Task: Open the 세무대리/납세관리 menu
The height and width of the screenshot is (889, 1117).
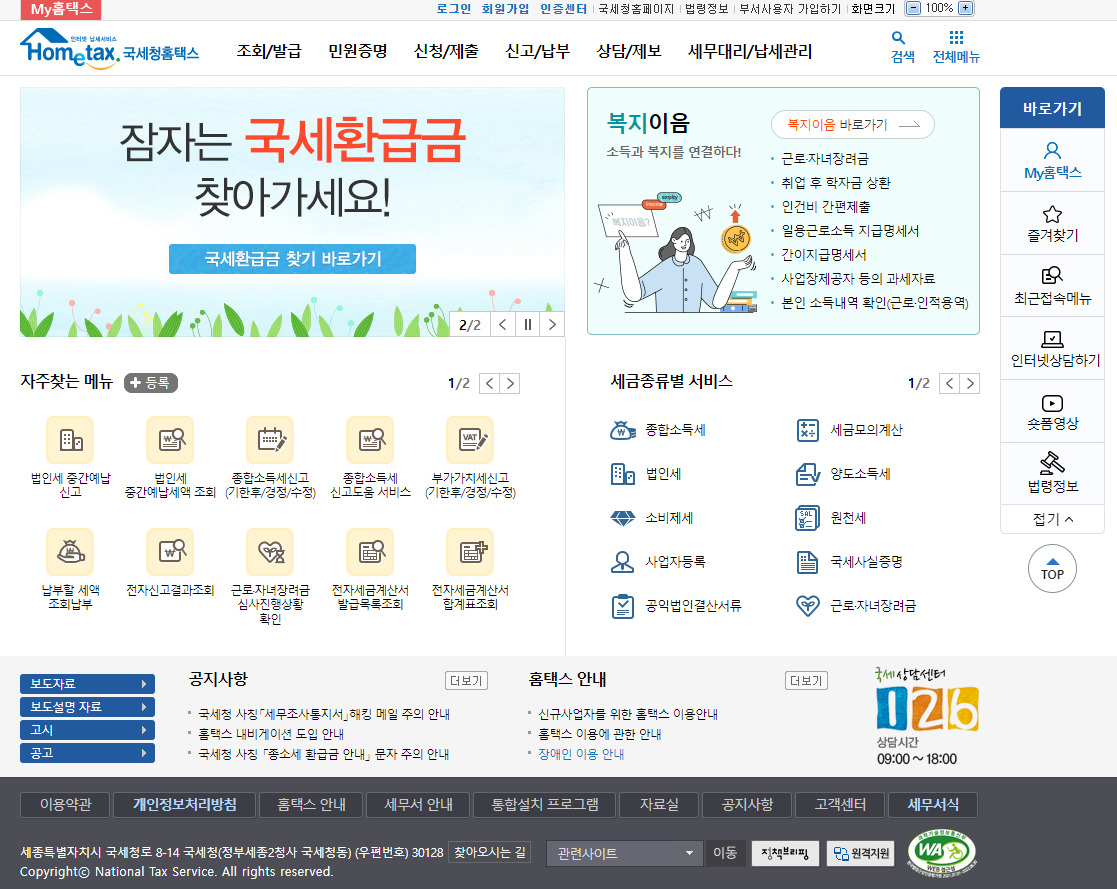Action: [x=749, y=51]
